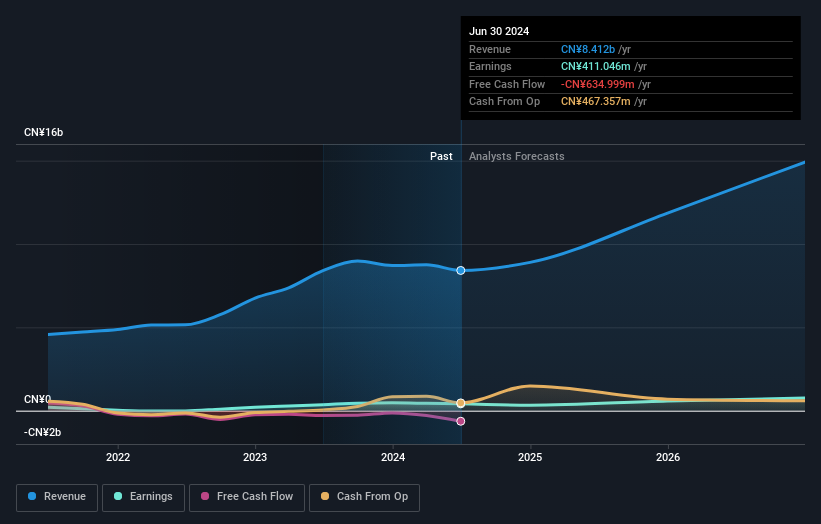Image resolution: width=821 pixels, height=524 pixels.
Task: Click the Past label on chart
Action: (x=441, y=156)
